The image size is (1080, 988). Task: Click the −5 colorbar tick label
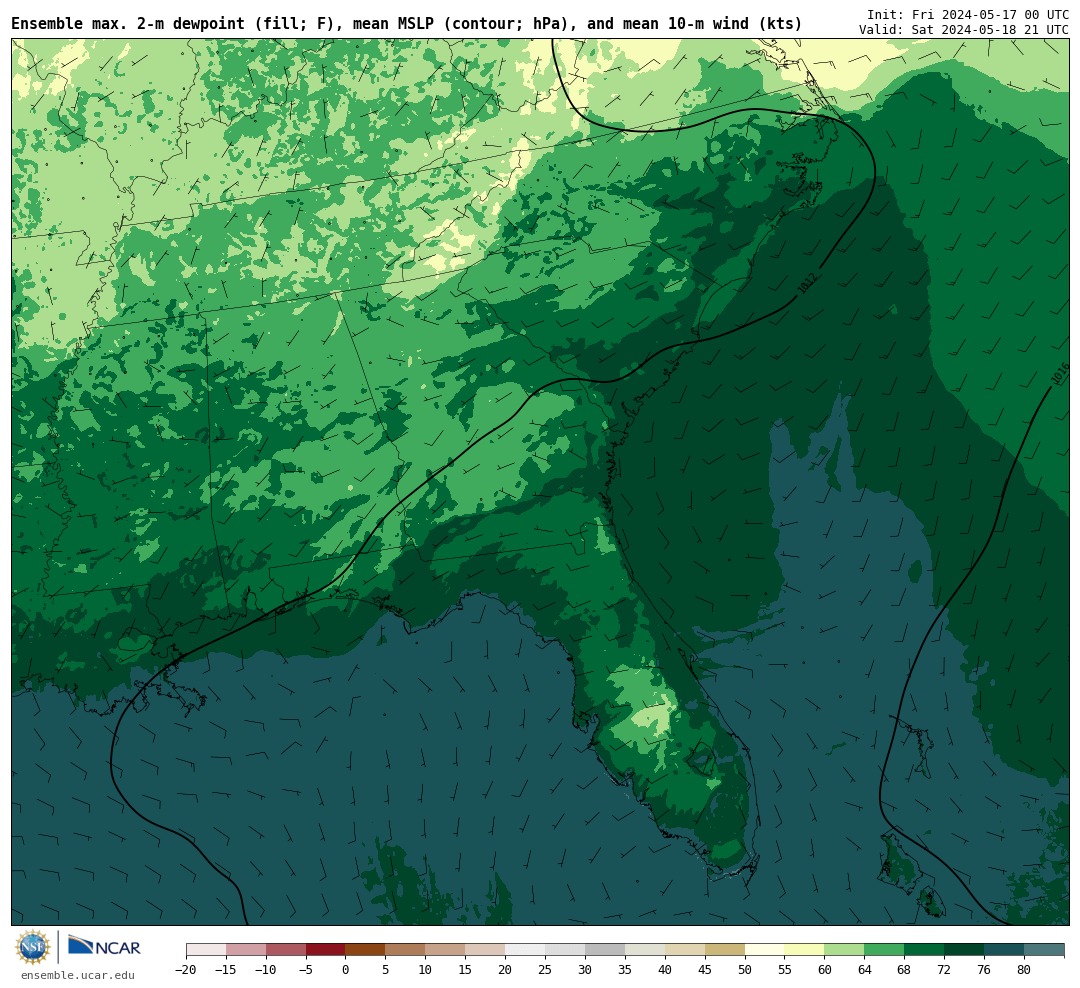pos(306,969)
